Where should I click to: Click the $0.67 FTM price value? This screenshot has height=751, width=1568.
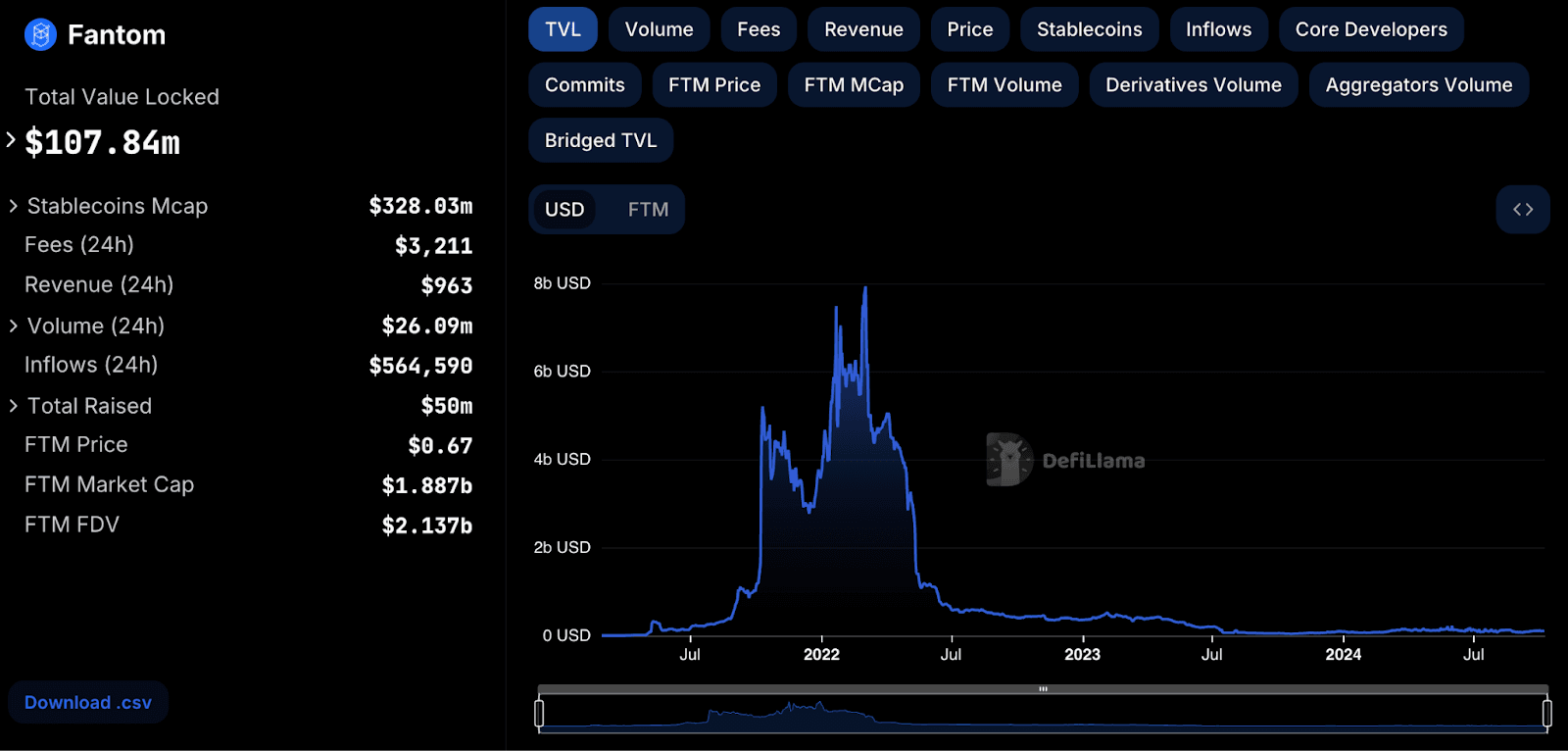tap(440, 446)
